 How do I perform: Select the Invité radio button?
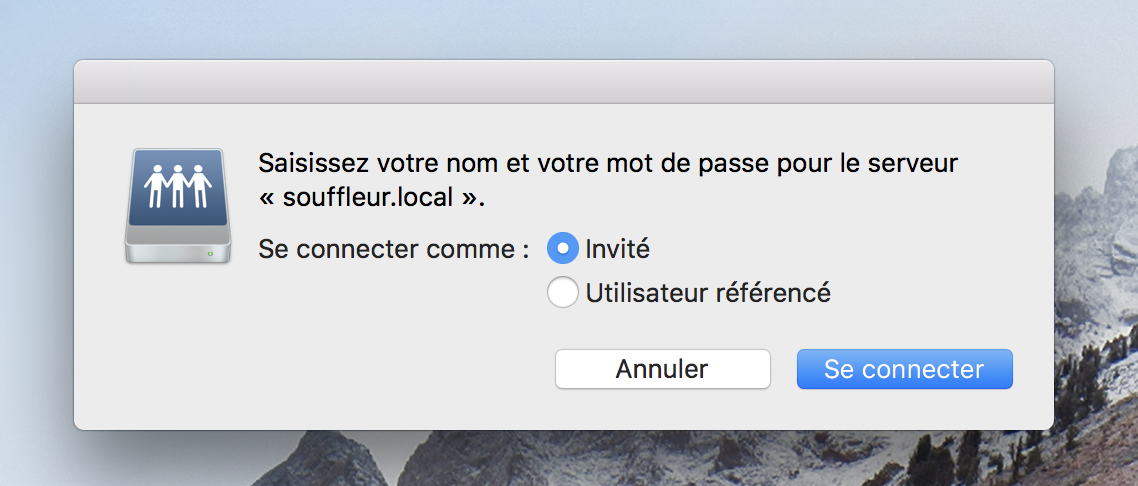(x=562, y=249)
